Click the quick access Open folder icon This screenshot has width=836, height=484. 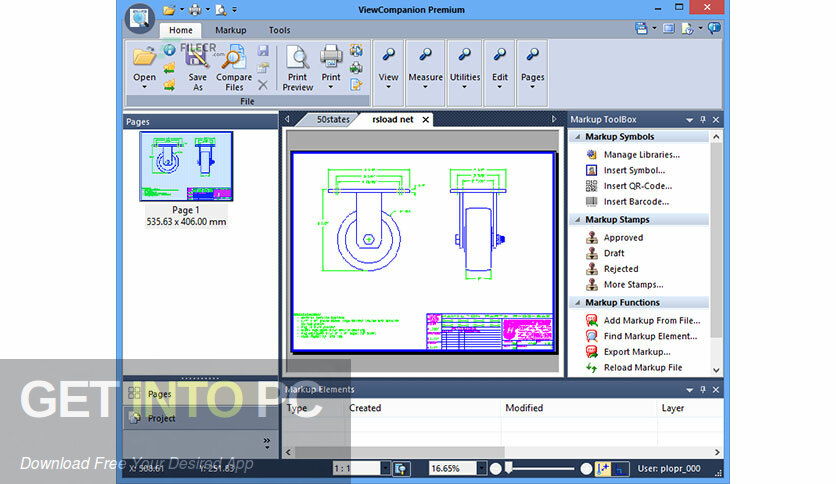point(169,10)
